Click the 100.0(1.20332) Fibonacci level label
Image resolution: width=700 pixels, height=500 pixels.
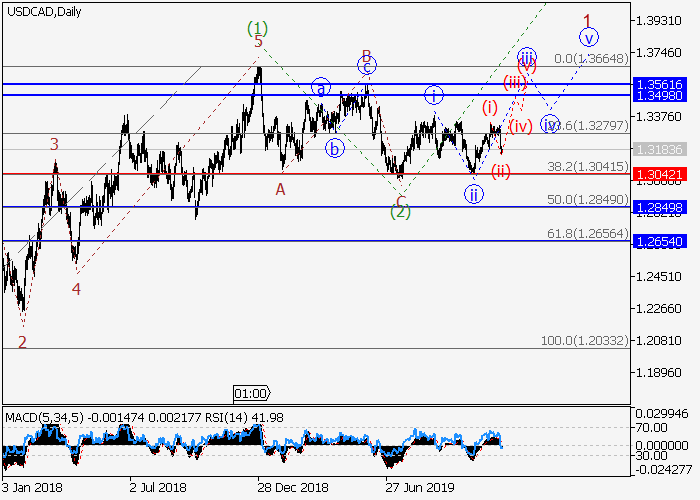click(583, 341)
